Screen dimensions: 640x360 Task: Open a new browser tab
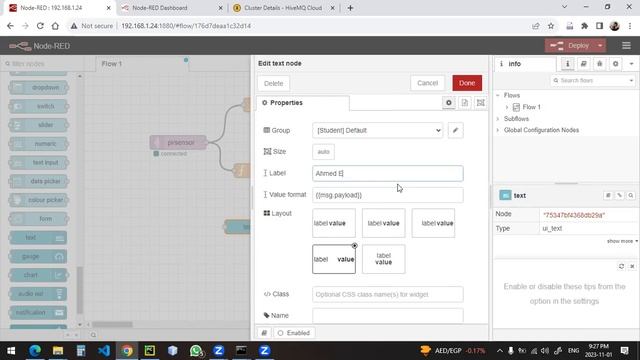point(350,8)
